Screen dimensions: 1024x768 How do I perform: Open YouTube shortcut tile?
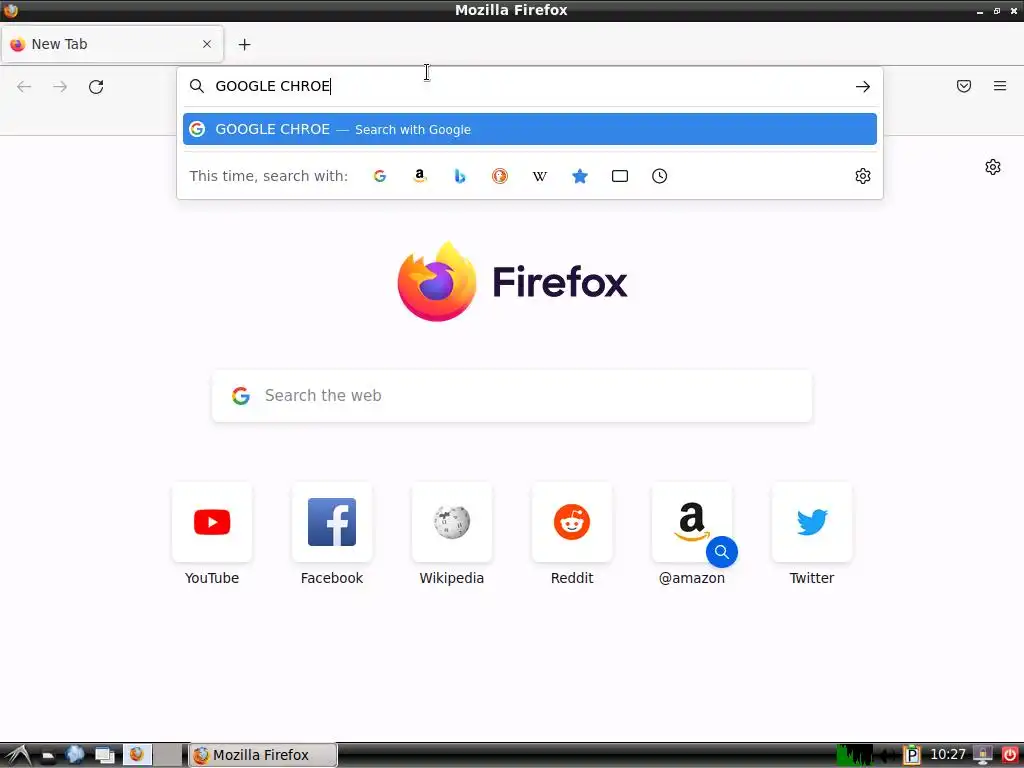[x=212, y=522]
